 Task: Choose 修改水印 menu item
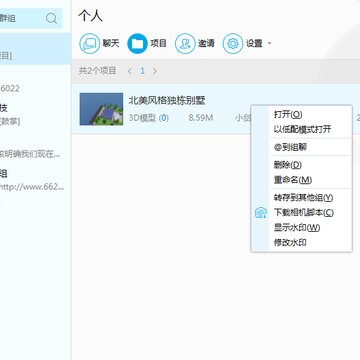290,242
